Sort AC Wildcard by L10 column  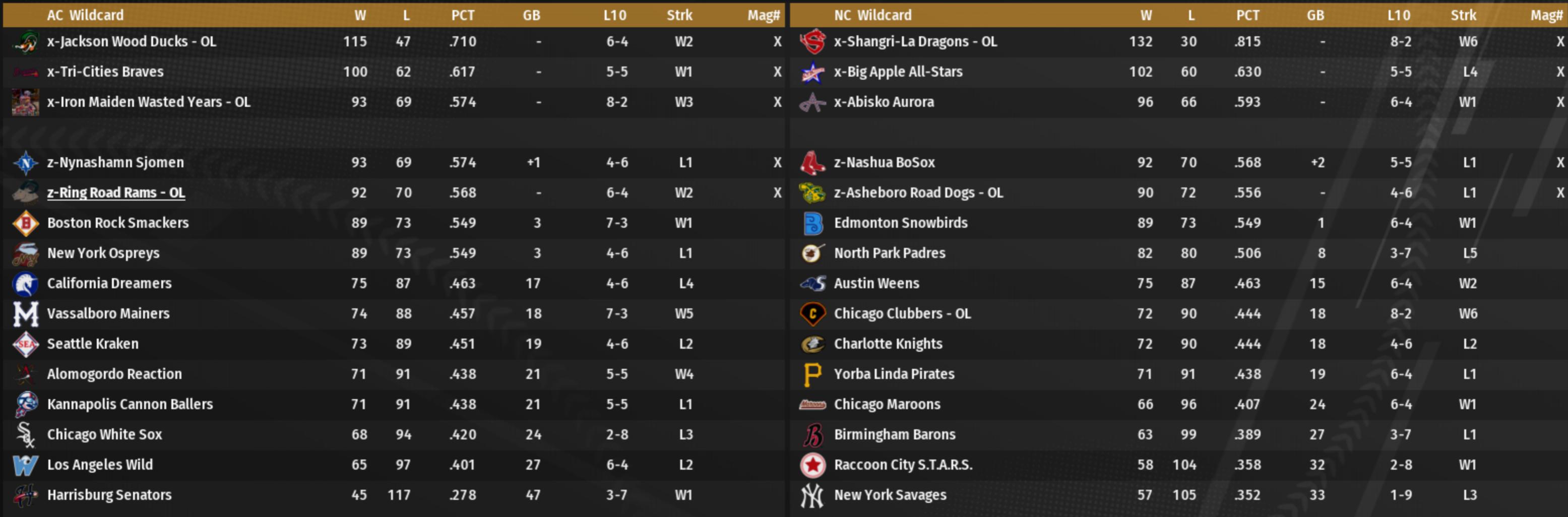coord(615,15)
